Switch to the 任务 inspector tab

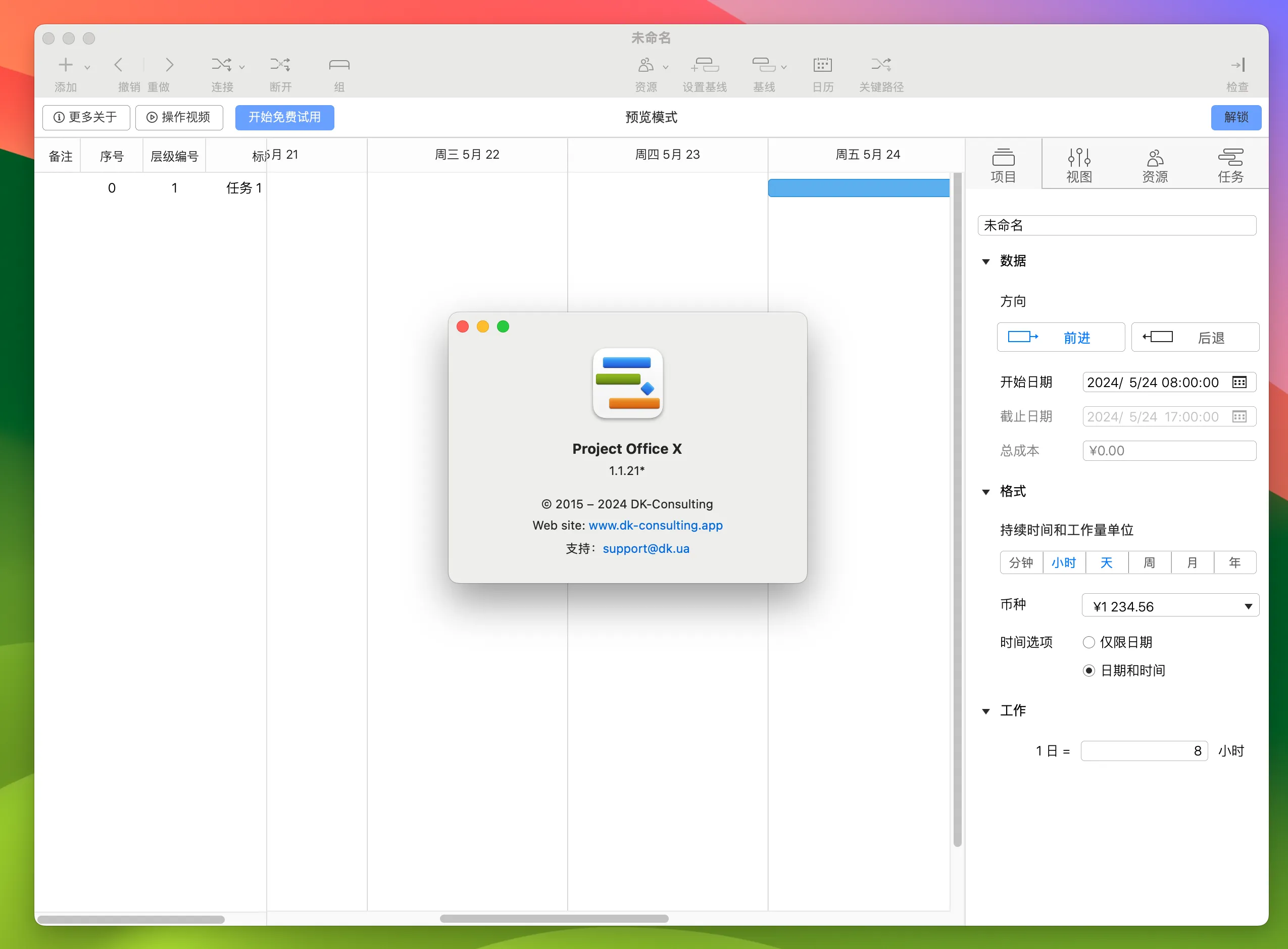(x=1230, y=165)
